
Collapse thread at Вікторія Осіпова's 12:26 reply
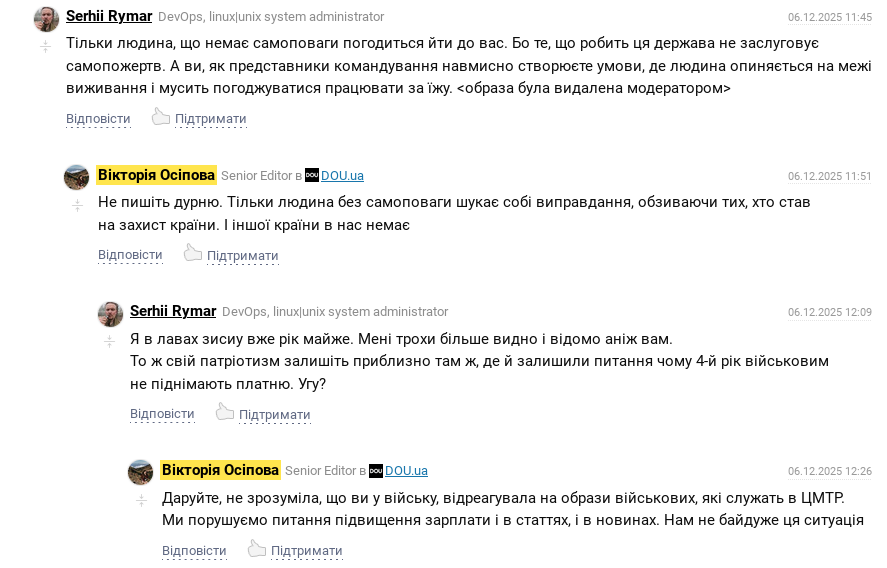[141, 499]
